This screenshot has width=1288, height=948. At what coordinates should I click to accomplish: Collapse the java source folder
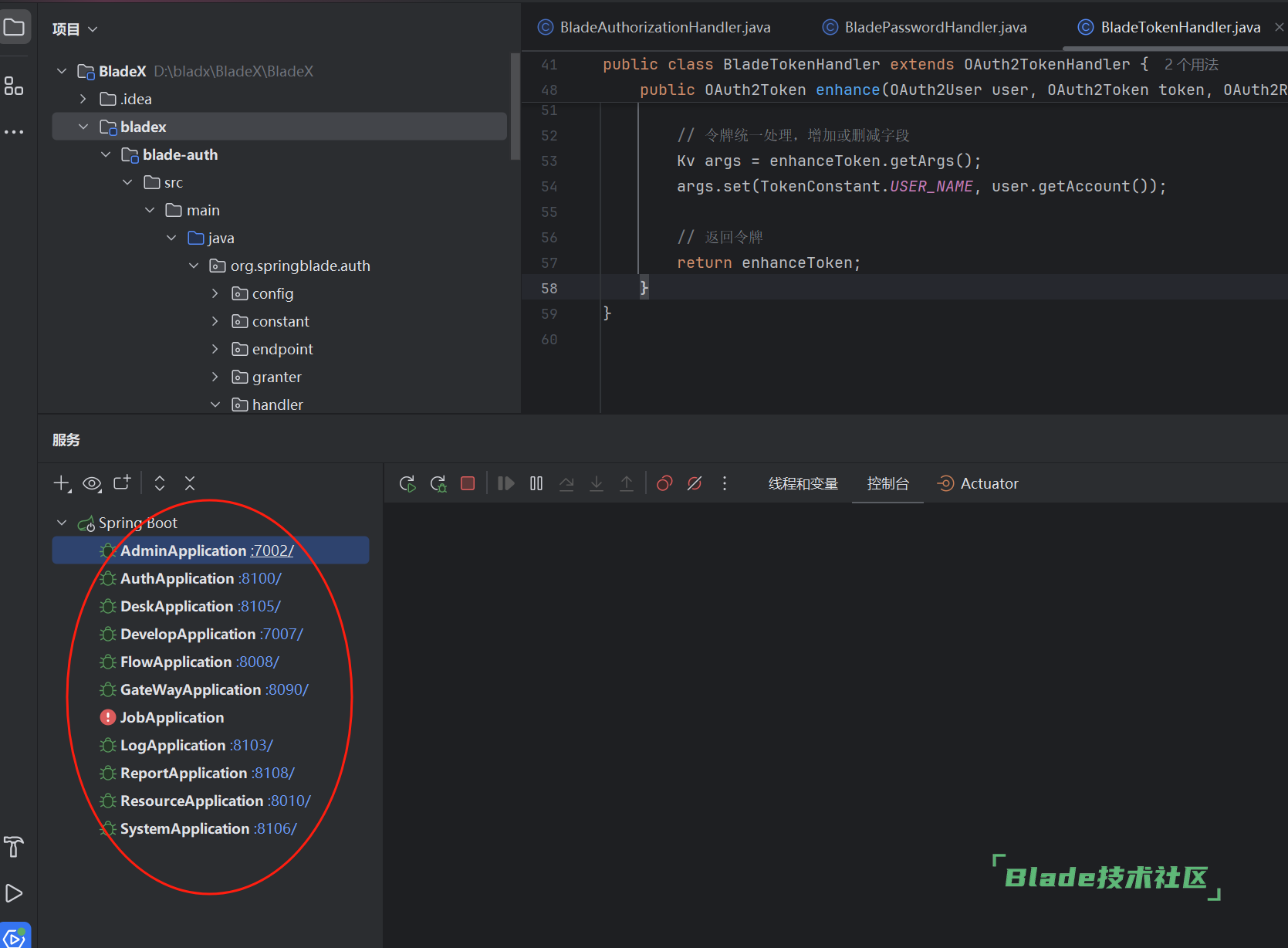[171, 238]
